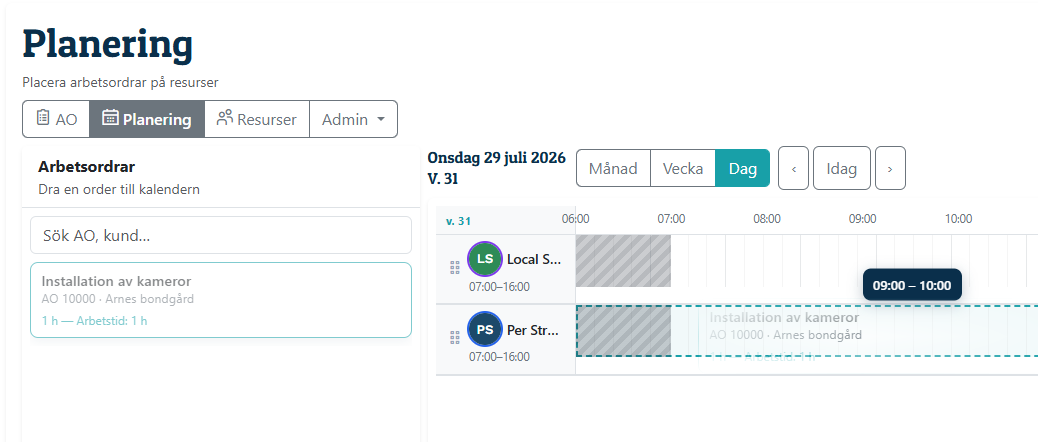
Task: Click the Sök AO, kund search field
Action: point(221,235)
